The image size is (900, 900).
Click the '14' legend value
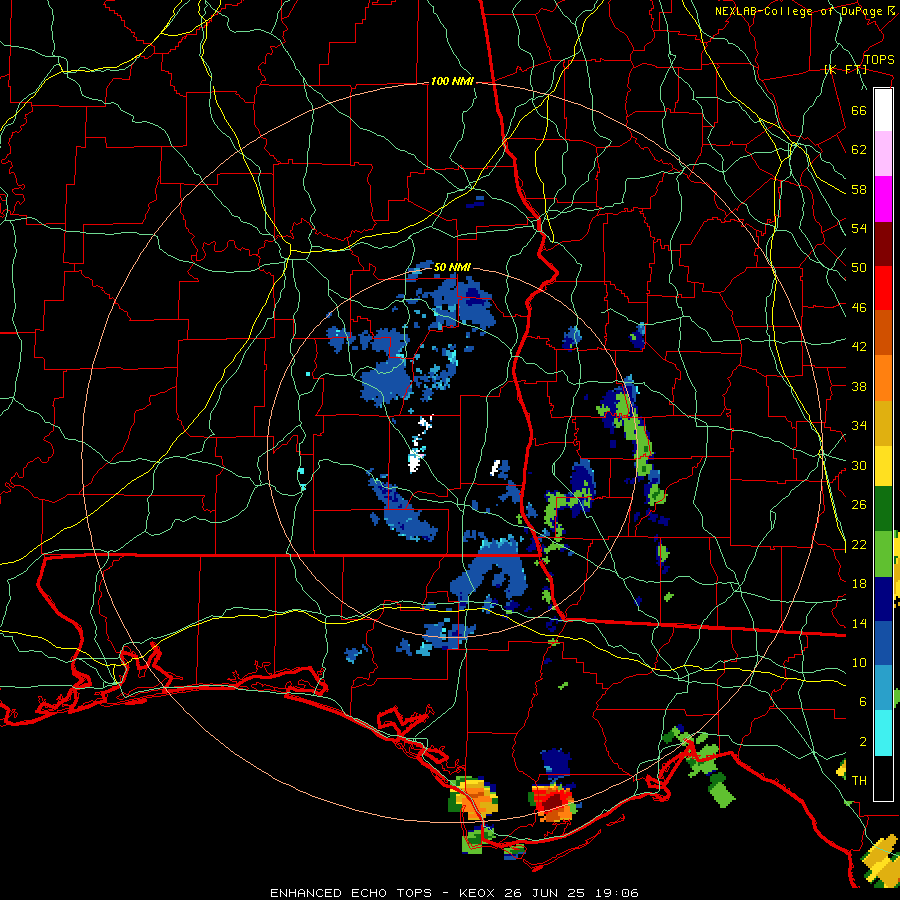pos(859,623)
